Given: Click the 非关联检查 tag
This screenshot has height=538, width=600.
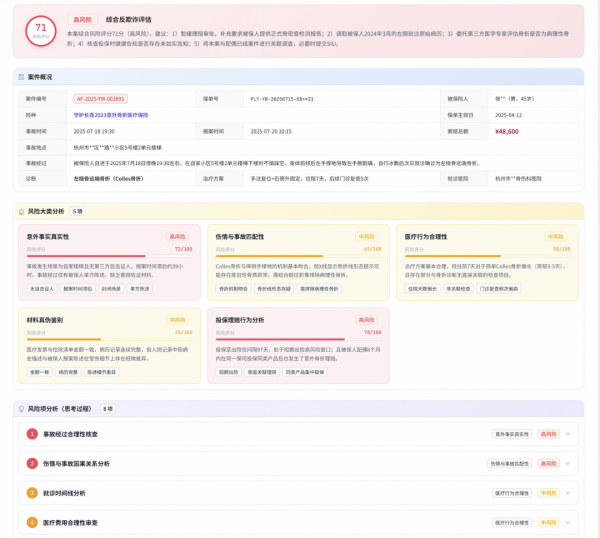Looking at the screenshot, I should [458, 289].
